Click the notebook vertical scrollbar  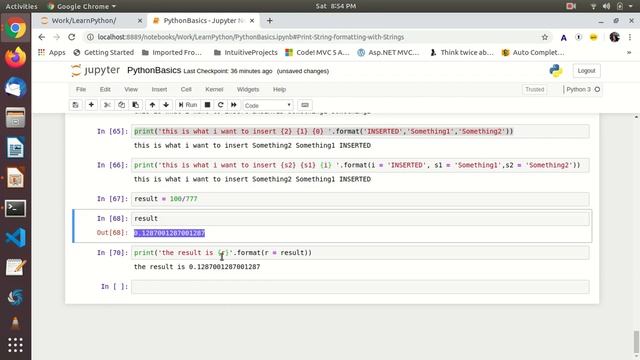(636, 341)
